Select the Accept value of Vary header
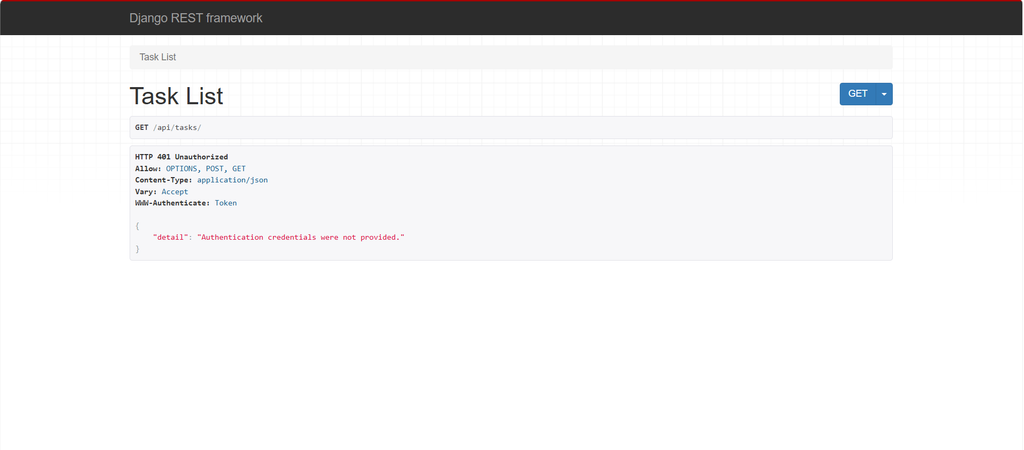The image size is (1024, 450). (x=175, y=191)
